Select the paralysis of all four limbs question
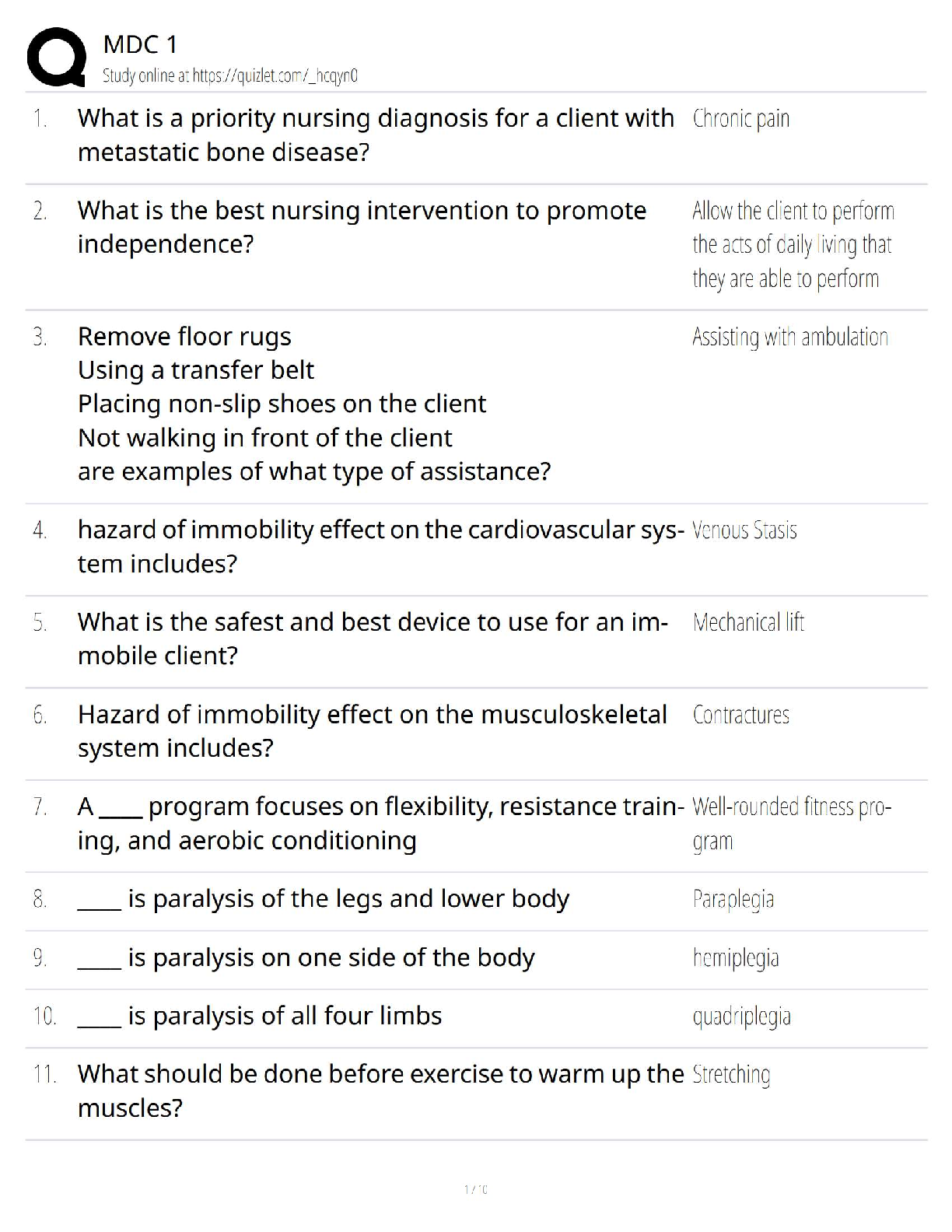 (284, 1017)
